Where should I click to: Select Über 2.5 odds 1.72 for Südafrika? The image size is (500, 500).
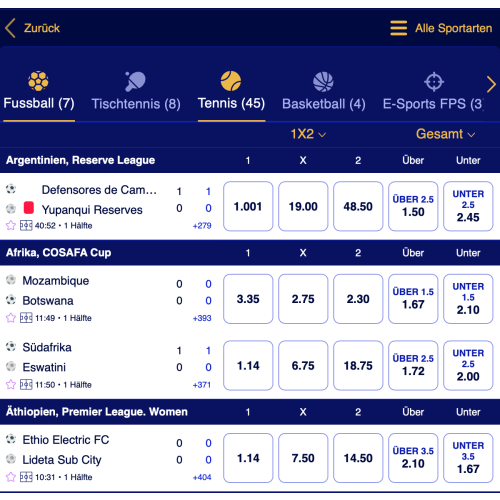click(x=413, y=365)
